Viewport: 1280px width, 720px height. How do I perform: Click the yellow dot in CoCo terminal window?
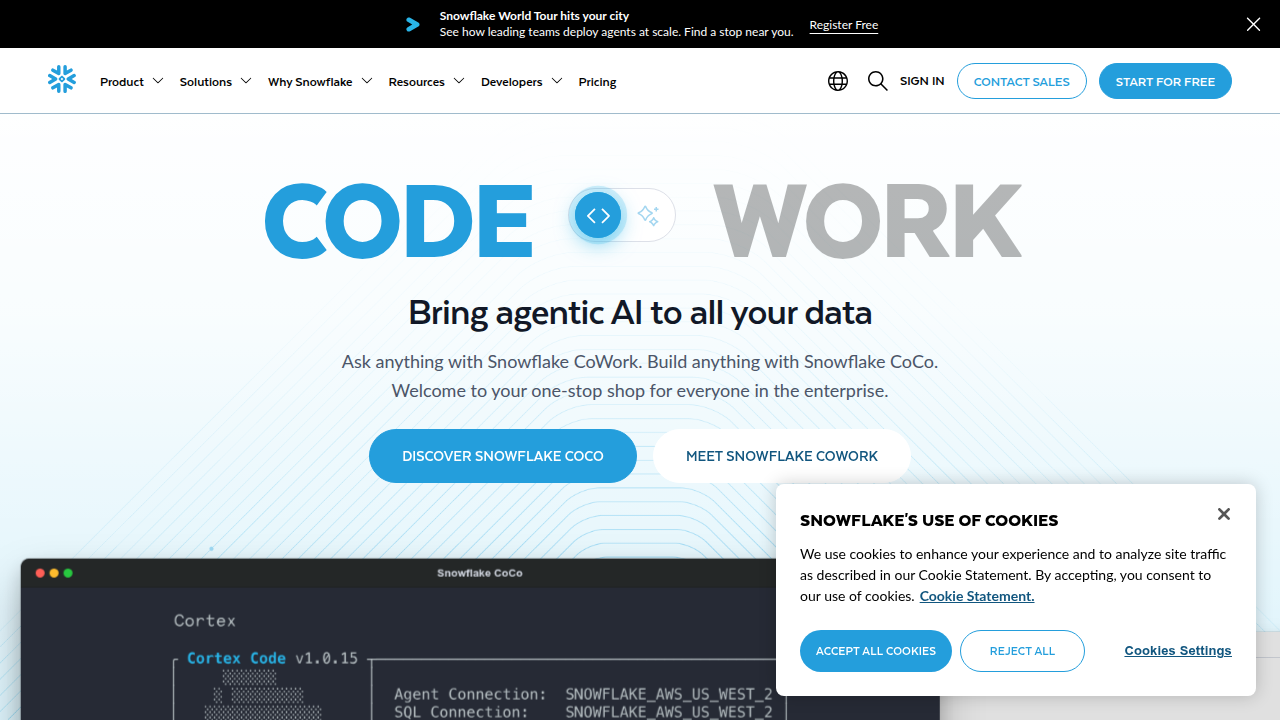coord(54,573)
